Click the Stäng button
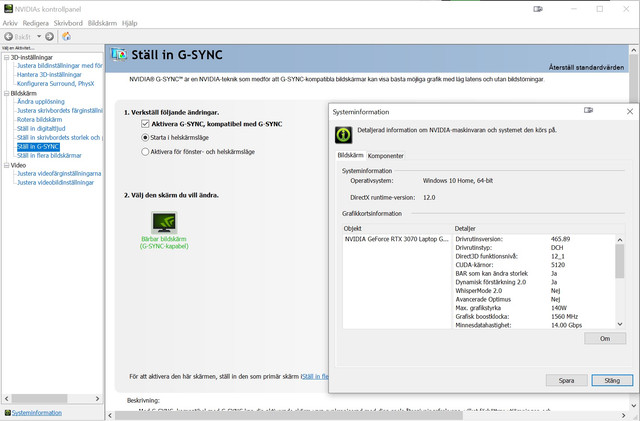Screen dimensions: 640x421 612,380
